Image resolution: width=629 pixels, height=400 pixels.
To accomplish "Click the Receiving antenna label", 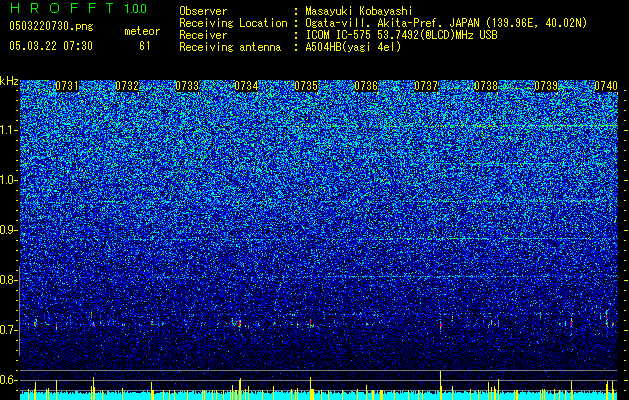I will 230,47.
